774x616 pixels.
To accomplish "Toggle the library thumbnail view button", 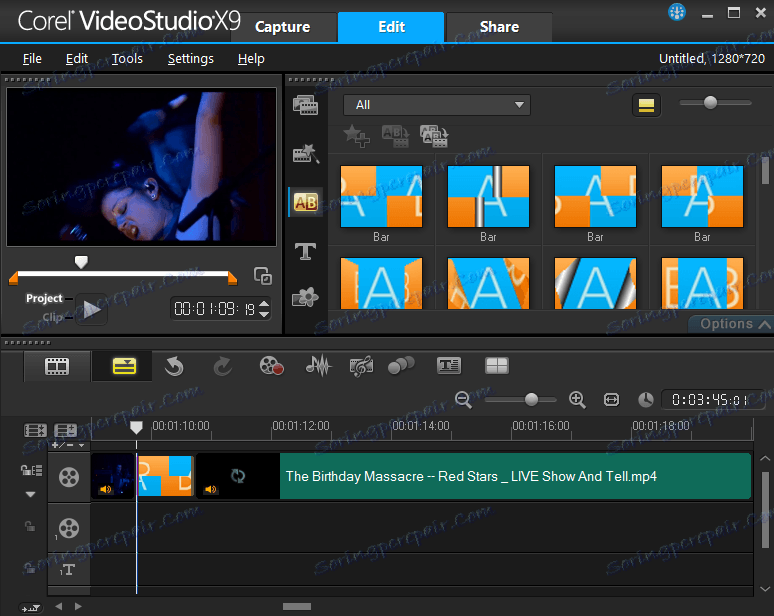I will (x=646, y=105).
